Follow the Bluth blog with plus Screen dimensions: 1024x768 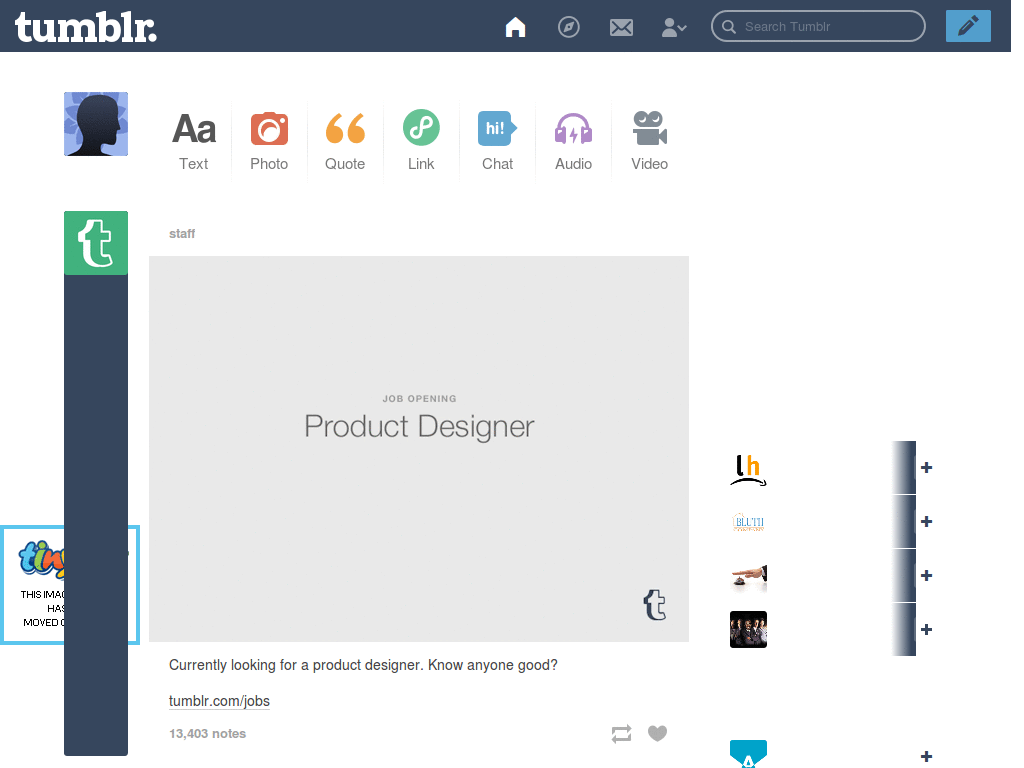926,521
